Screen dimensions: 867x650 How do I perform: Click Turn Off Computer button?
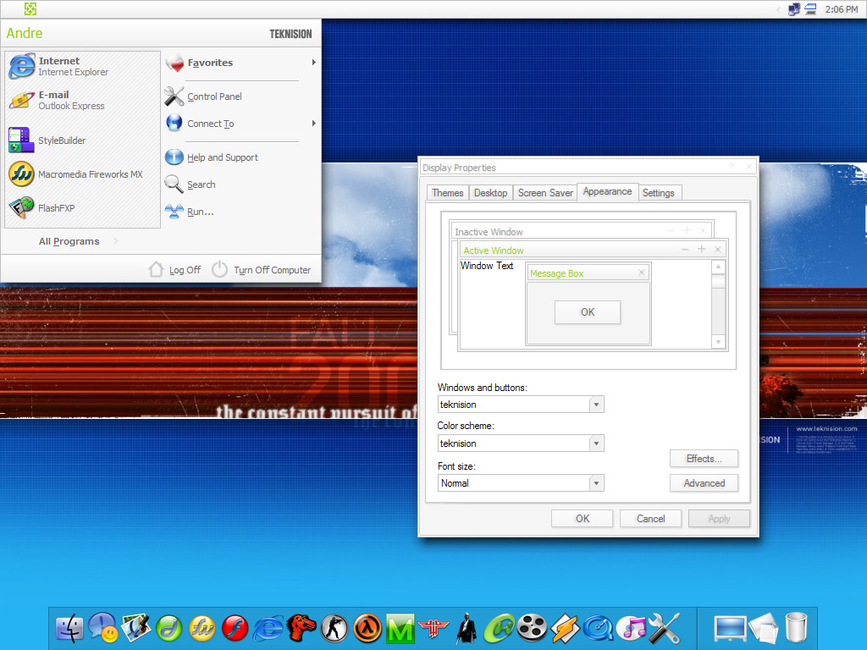pos(262,270)
